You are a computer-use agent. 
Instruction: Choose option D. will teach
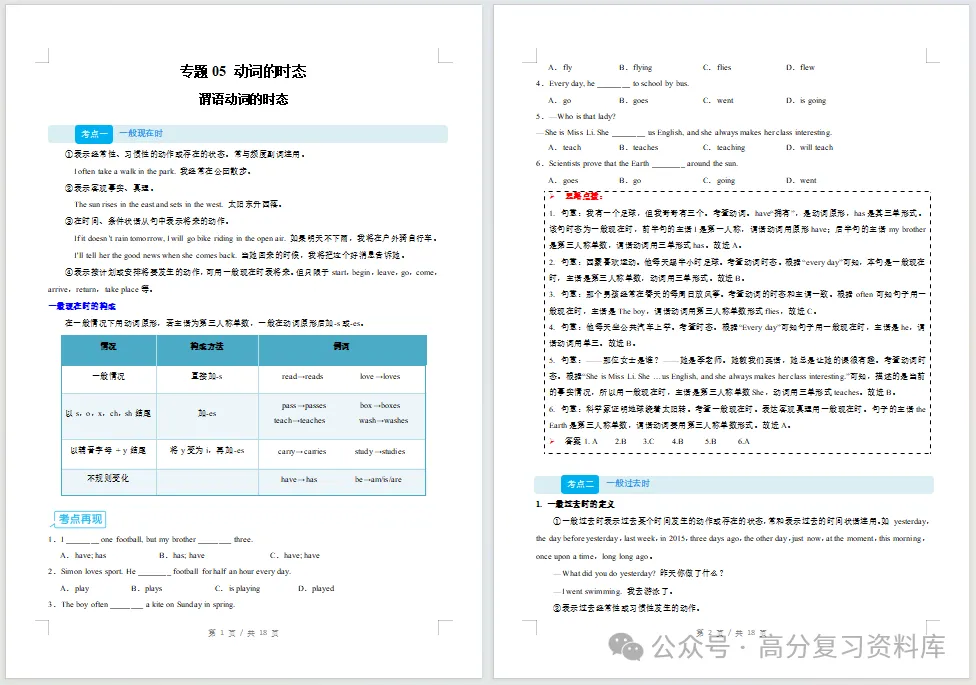point(809,148)
